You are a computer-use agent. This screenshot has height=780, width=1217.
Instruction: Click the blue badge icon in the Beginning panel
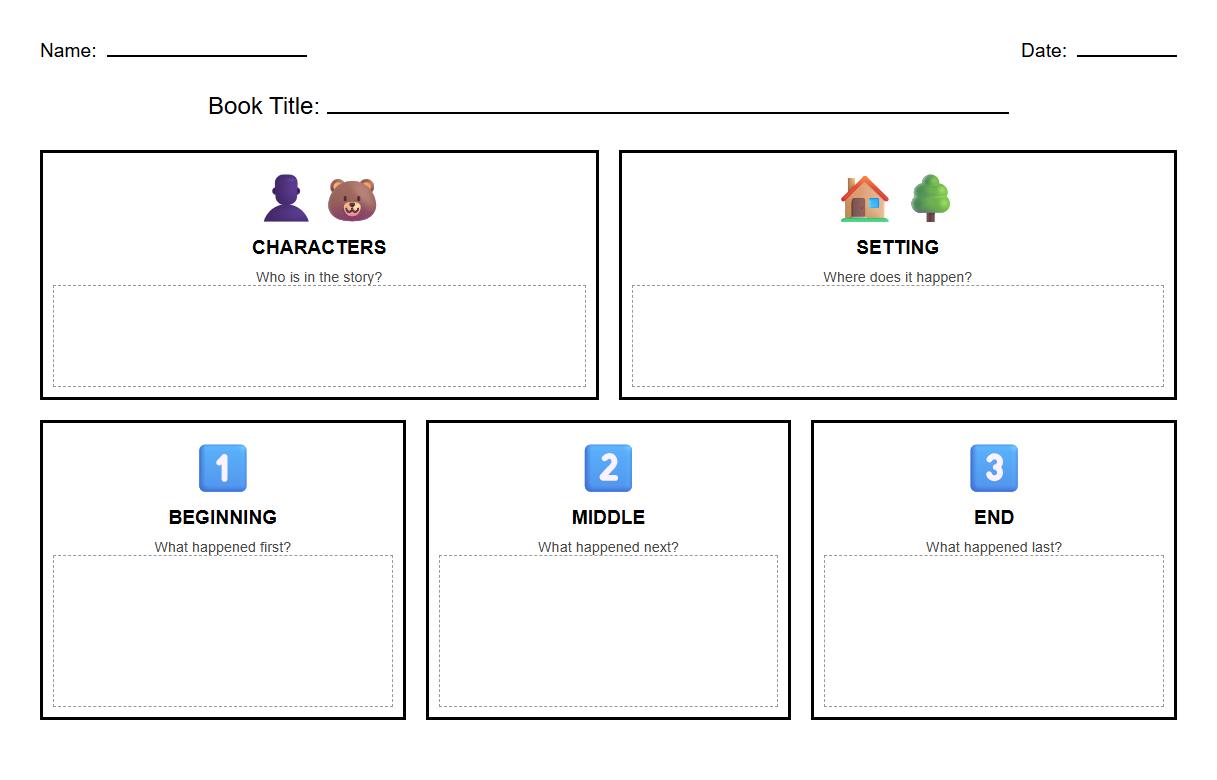222,467
